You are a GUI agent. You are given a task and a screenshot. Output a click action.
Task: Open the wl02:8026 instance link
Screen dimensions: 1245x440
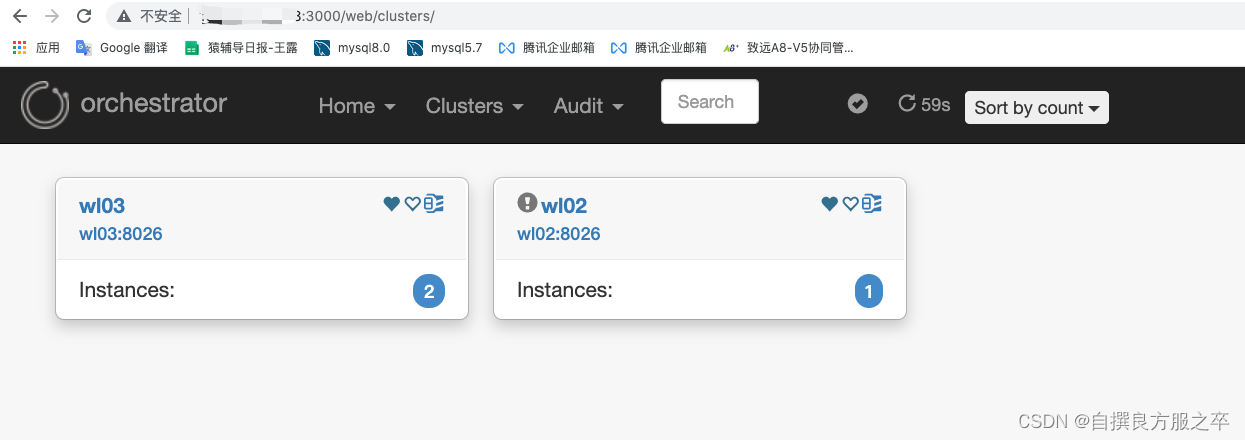click(559, 234)
